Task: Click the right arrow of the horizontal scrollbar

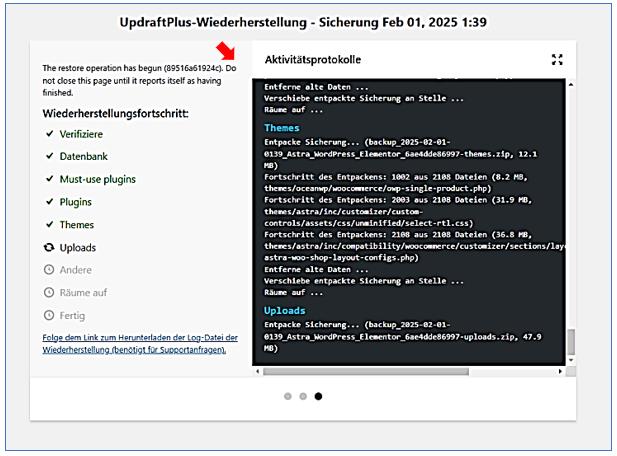Action: (560, 371)
